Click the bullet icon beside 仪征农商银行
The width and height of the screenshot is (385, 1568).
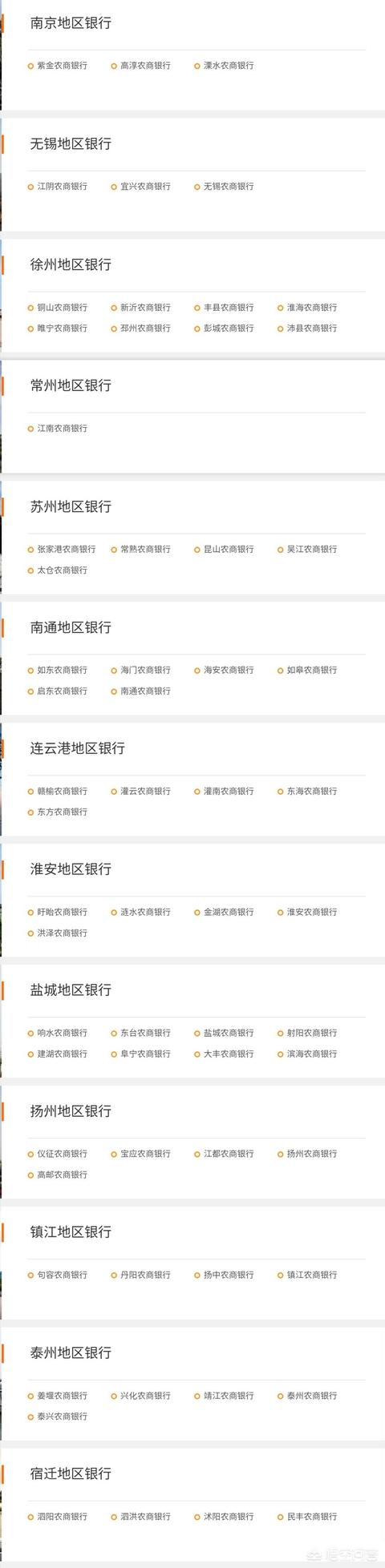pos(30,1155)
